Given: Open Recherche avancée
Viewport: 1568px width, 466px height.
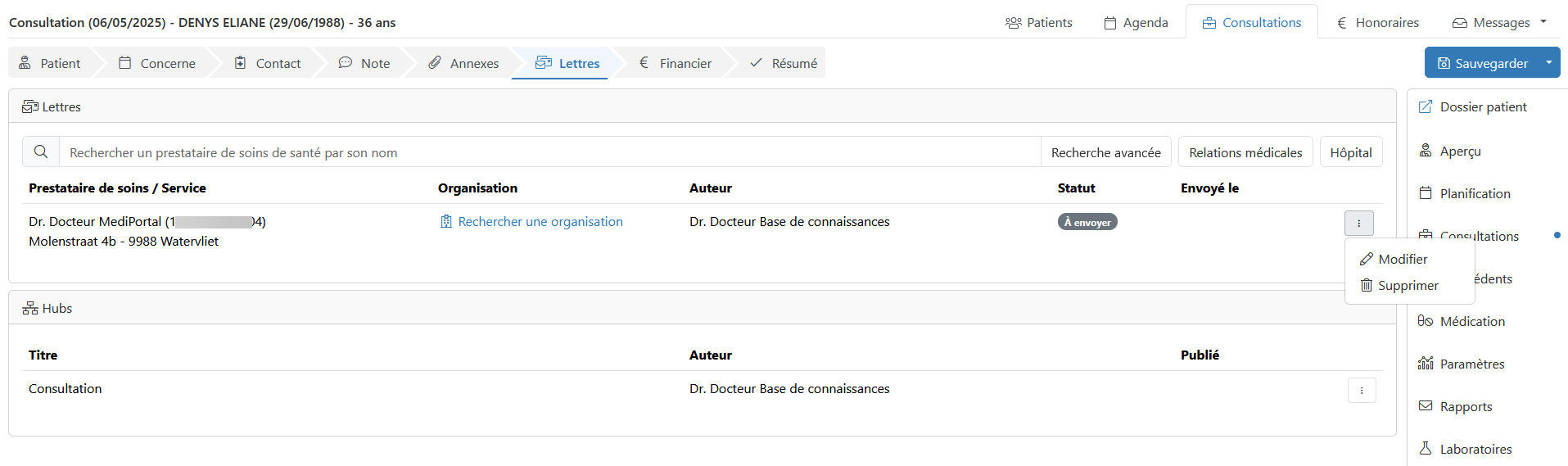Looking at the screenshot, I should (1106, 152).
